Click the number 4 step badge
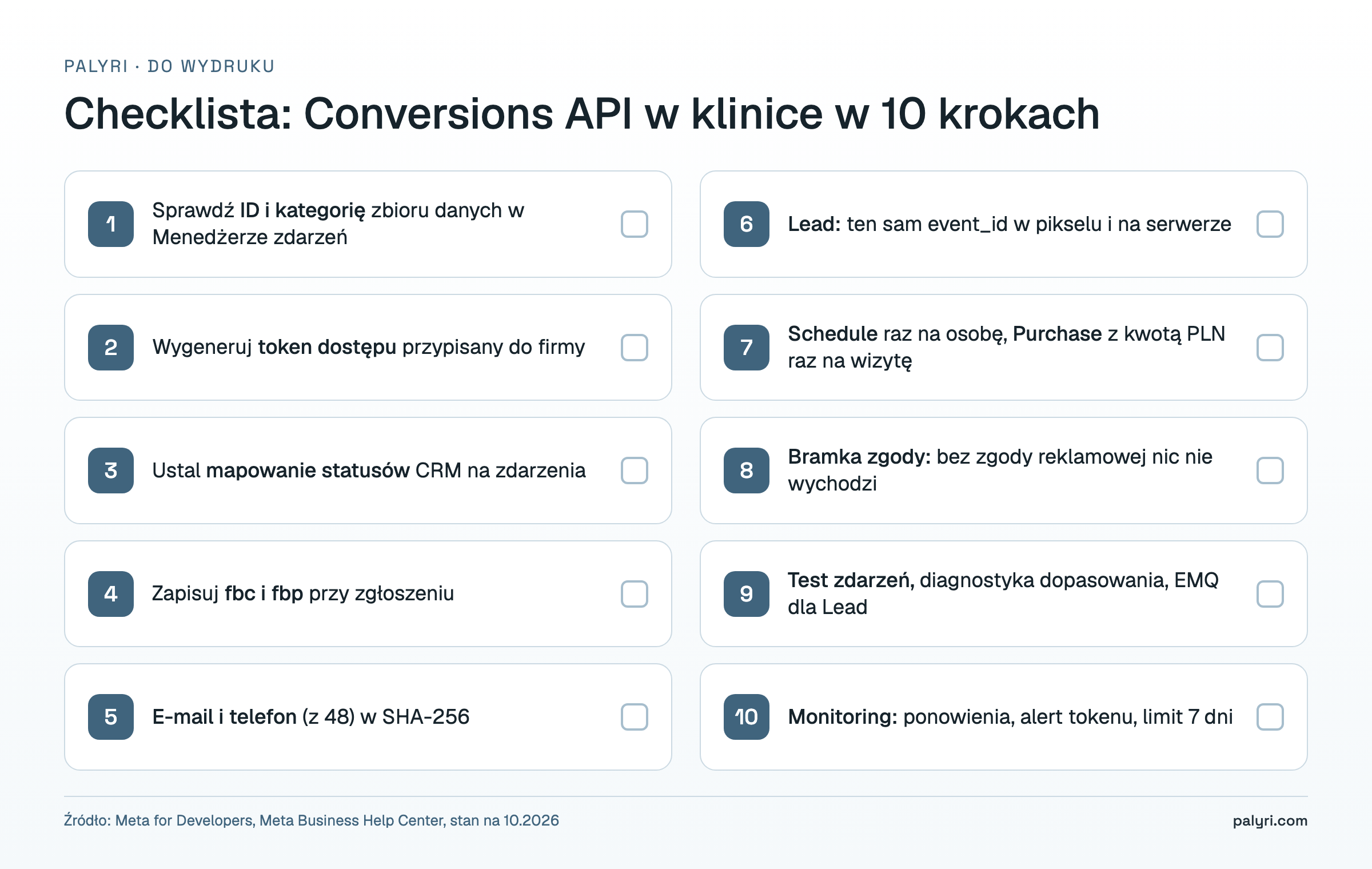This screenshot has width=1372, height=869. 111,594
